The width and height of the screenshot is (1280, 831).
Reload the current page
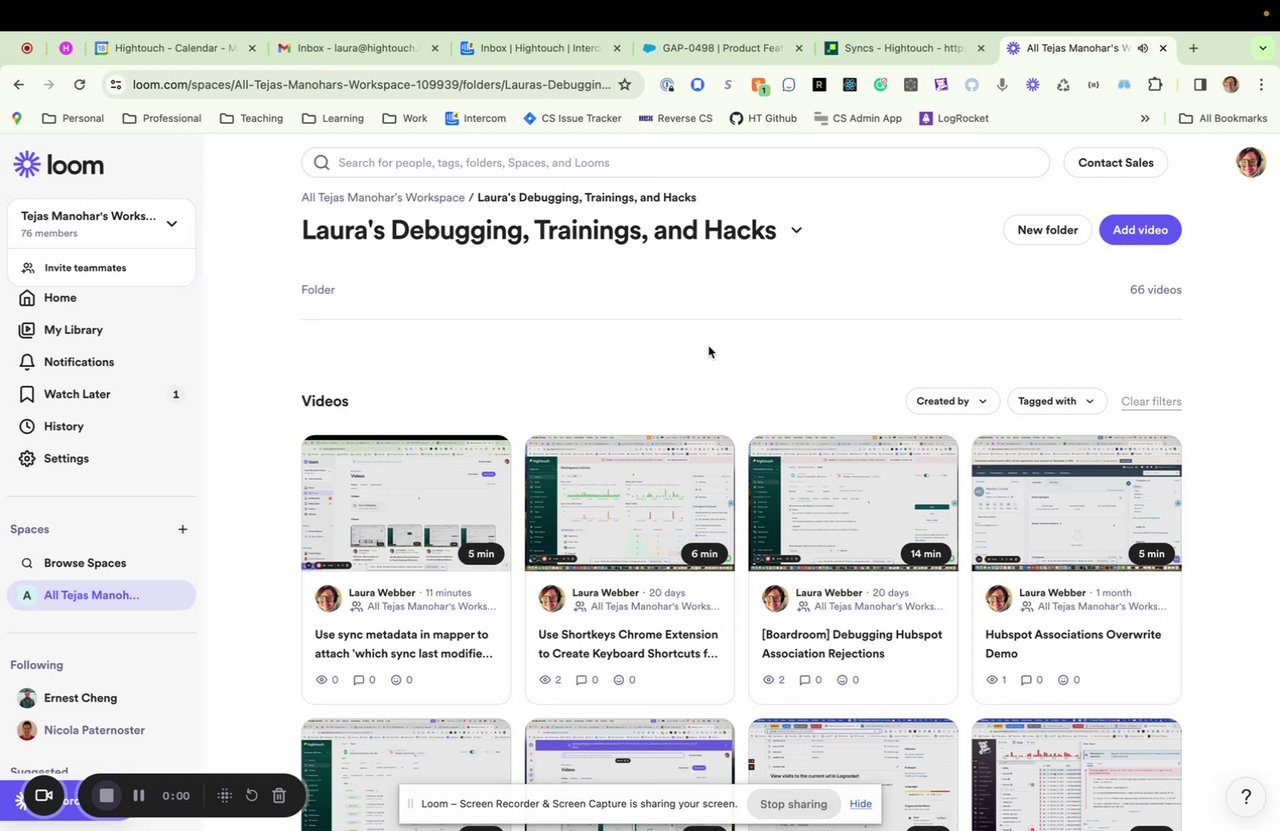(80, 85)
